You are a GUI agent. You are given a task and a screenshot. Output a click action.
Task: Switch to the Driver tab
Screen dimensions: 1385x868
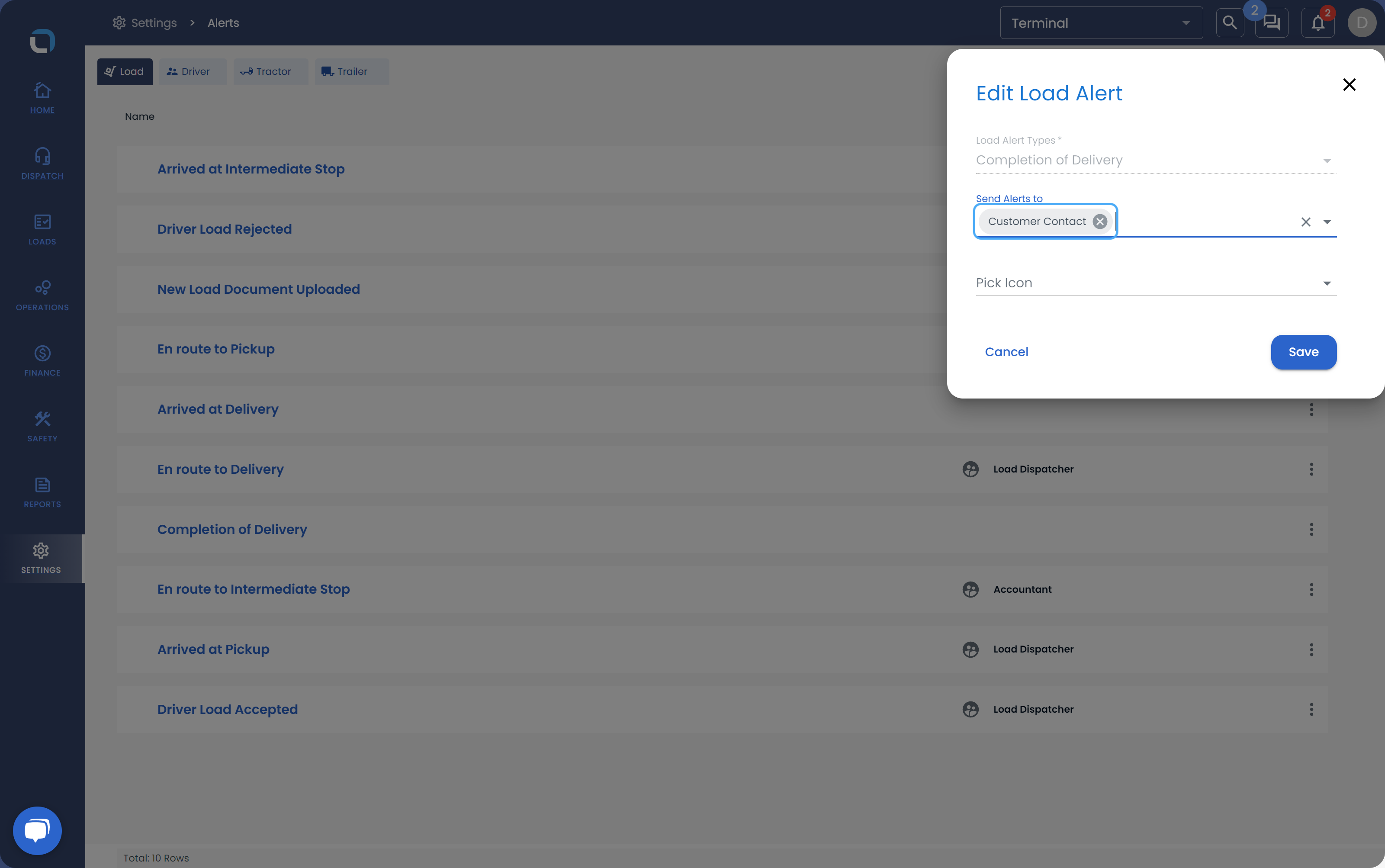193,72
